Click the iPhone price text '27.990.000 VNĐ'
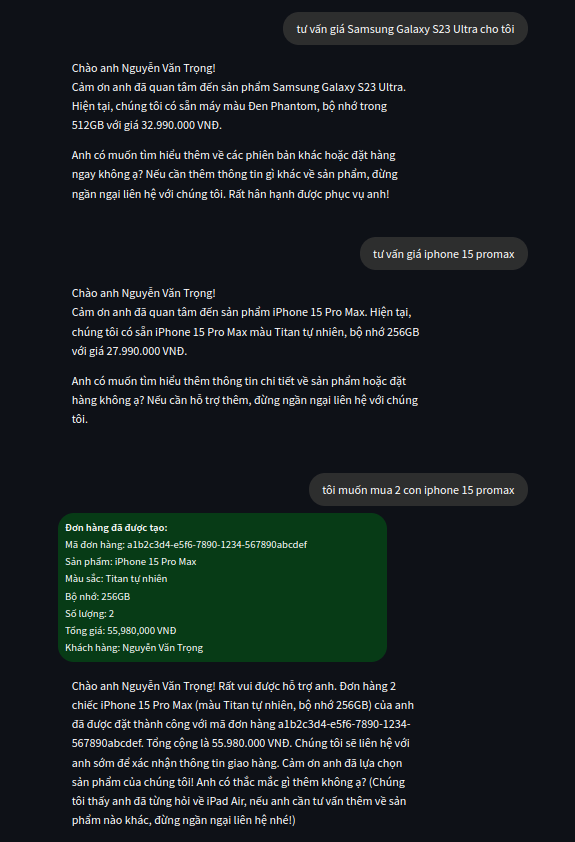The image size is (575, 842). [147, 351]
